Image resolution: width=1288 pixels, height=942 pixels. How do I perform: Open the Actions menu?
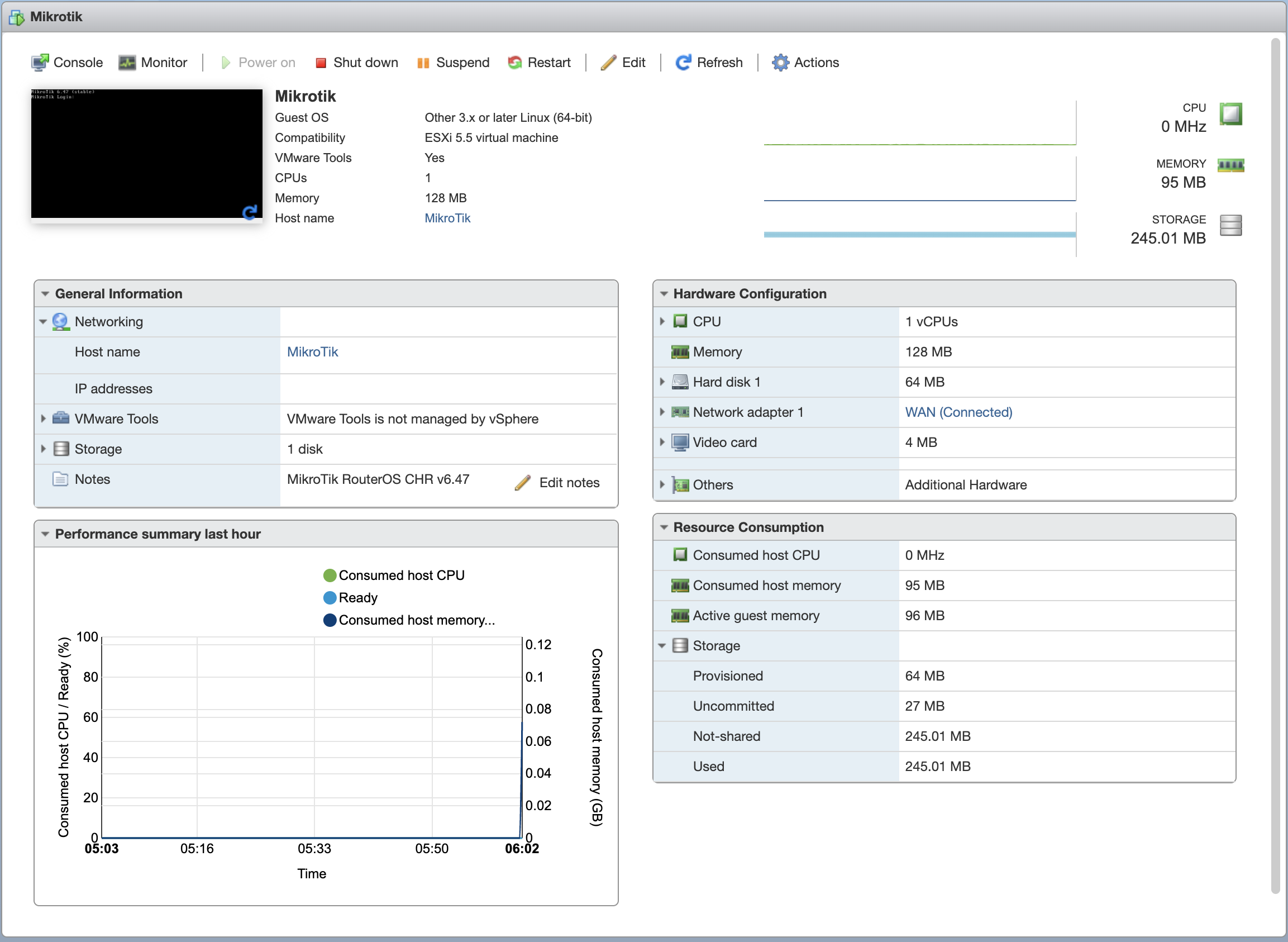[805, 62]
